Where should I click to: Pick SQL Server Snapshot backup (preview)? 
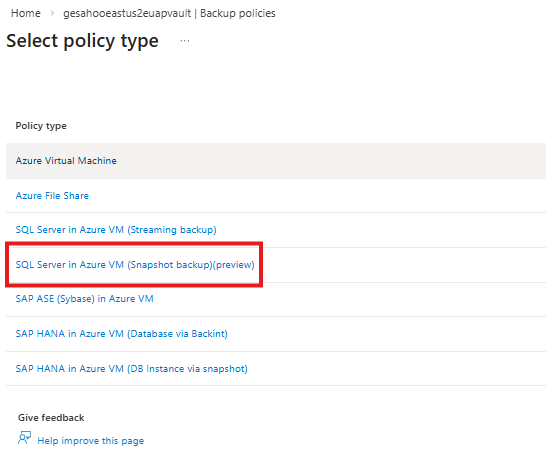pos(135,265)
